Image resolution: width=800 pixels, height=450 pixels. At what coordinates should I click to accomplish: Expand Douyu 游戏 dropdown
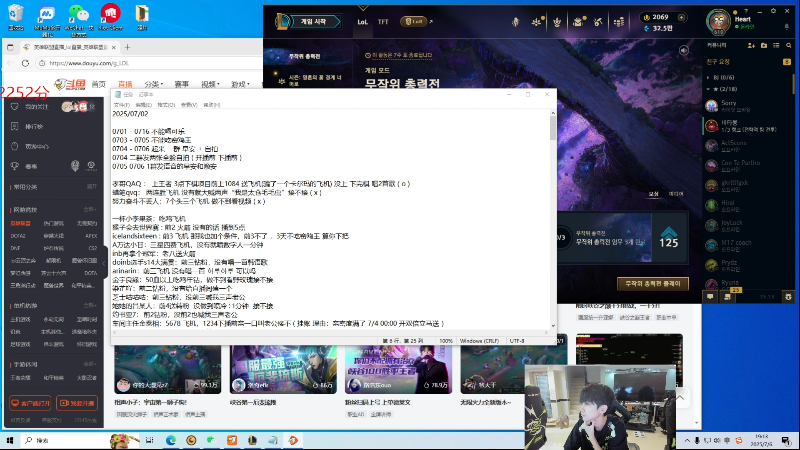click(240, 84)
